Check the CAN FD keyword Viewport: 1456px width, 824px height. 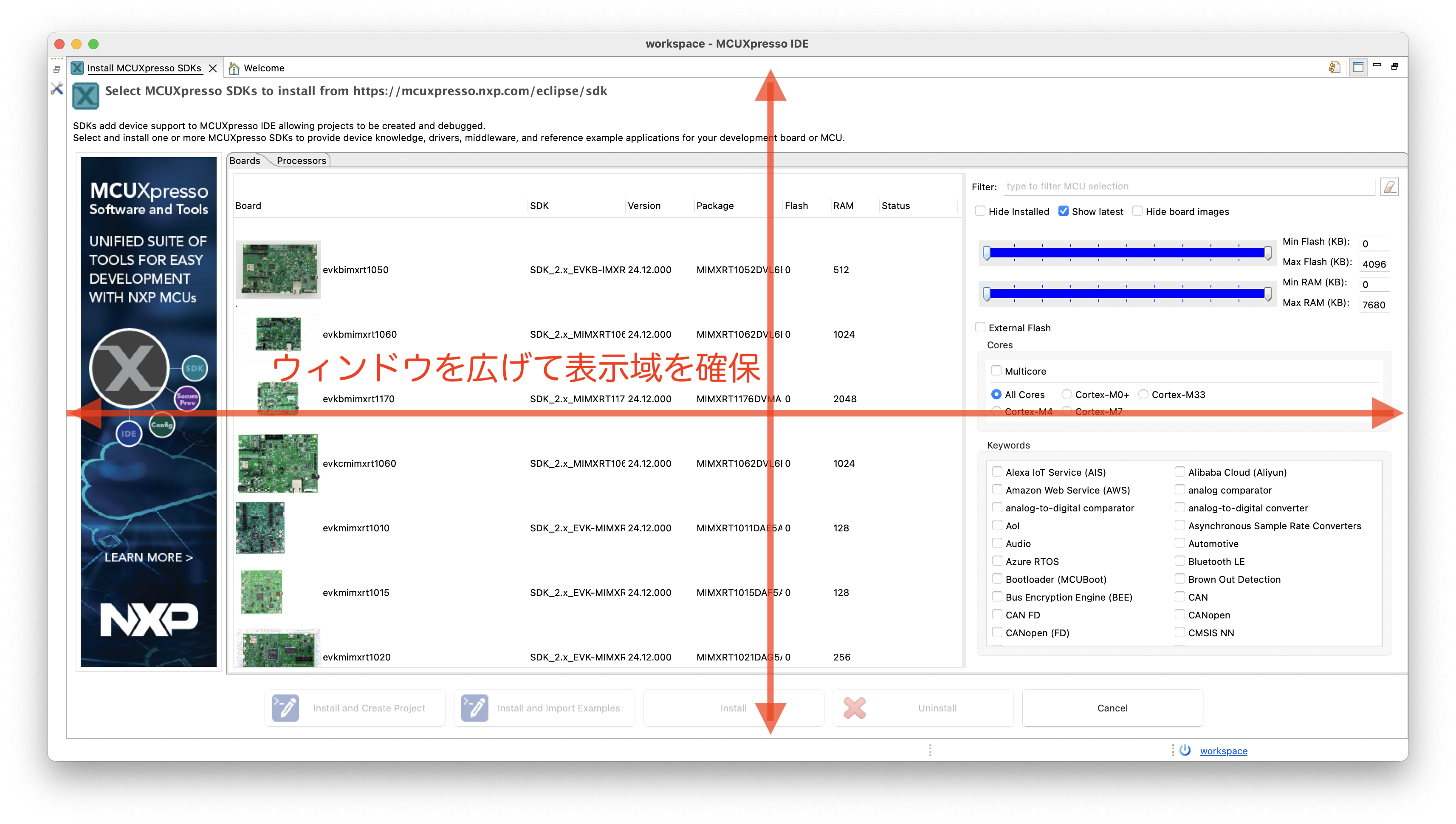pyautogui.click(x=997, y=615)
